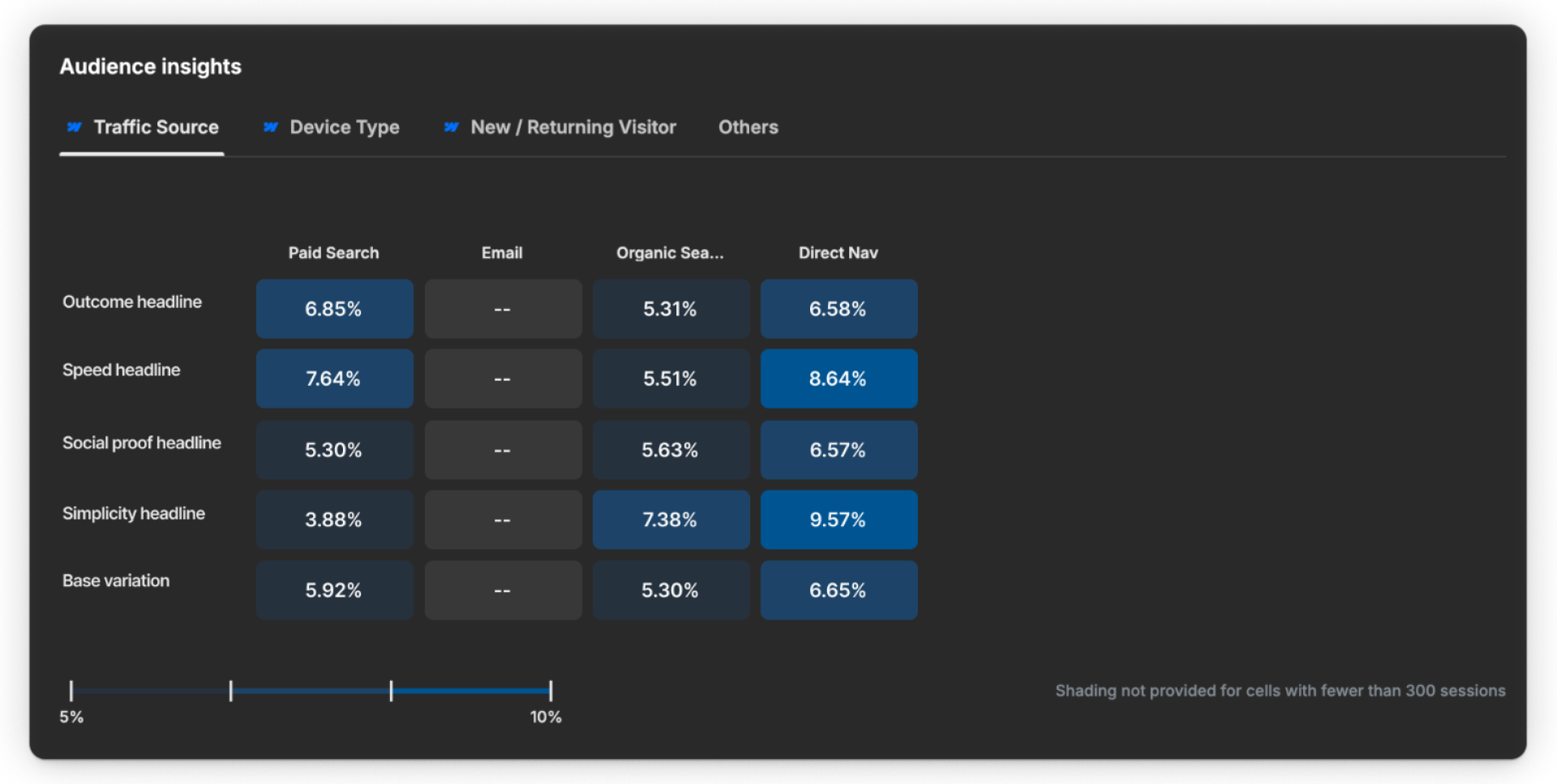Image resolution: width=1557 pixels, height=784 pixels.
Task: Click the blue icon beside Traffic Source
Action: pos(74,127)
